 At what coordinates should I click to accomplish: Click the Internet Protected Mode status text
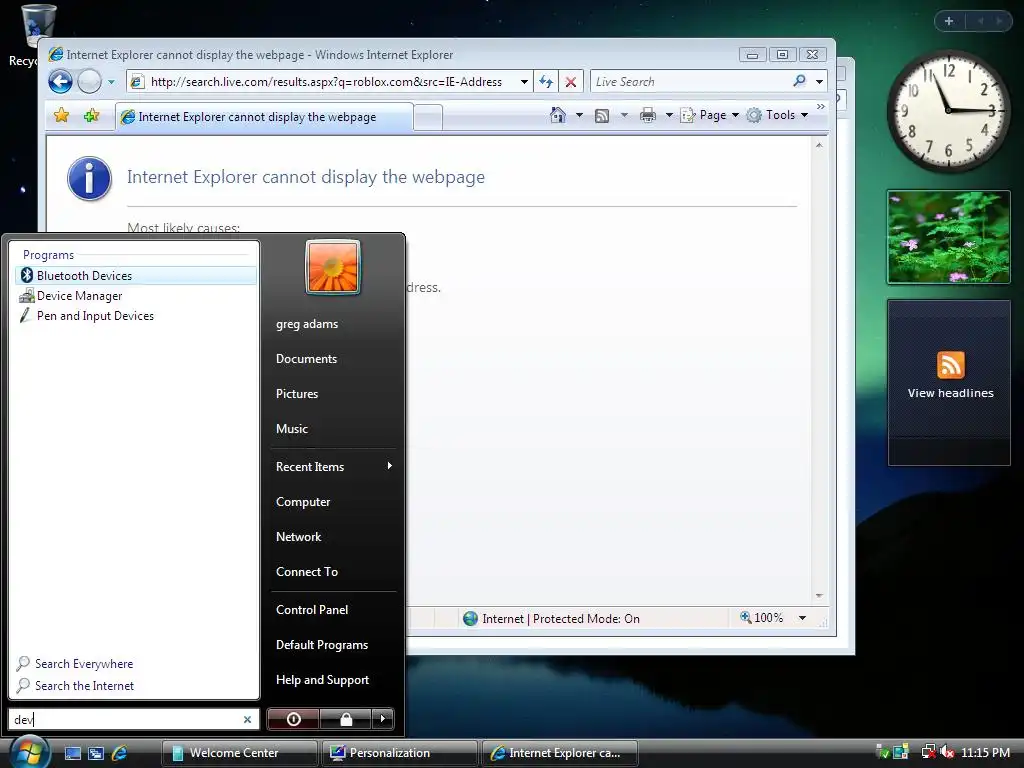[561, 618]
